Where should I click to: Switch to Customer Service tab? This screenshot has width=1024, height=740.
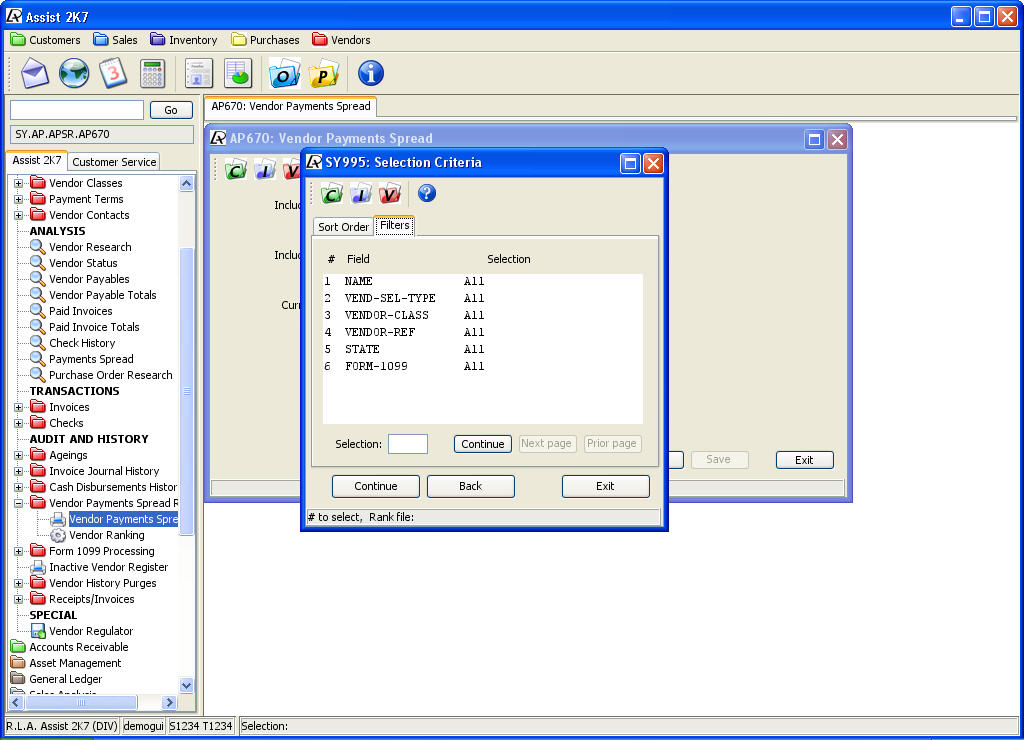(114, 162)
